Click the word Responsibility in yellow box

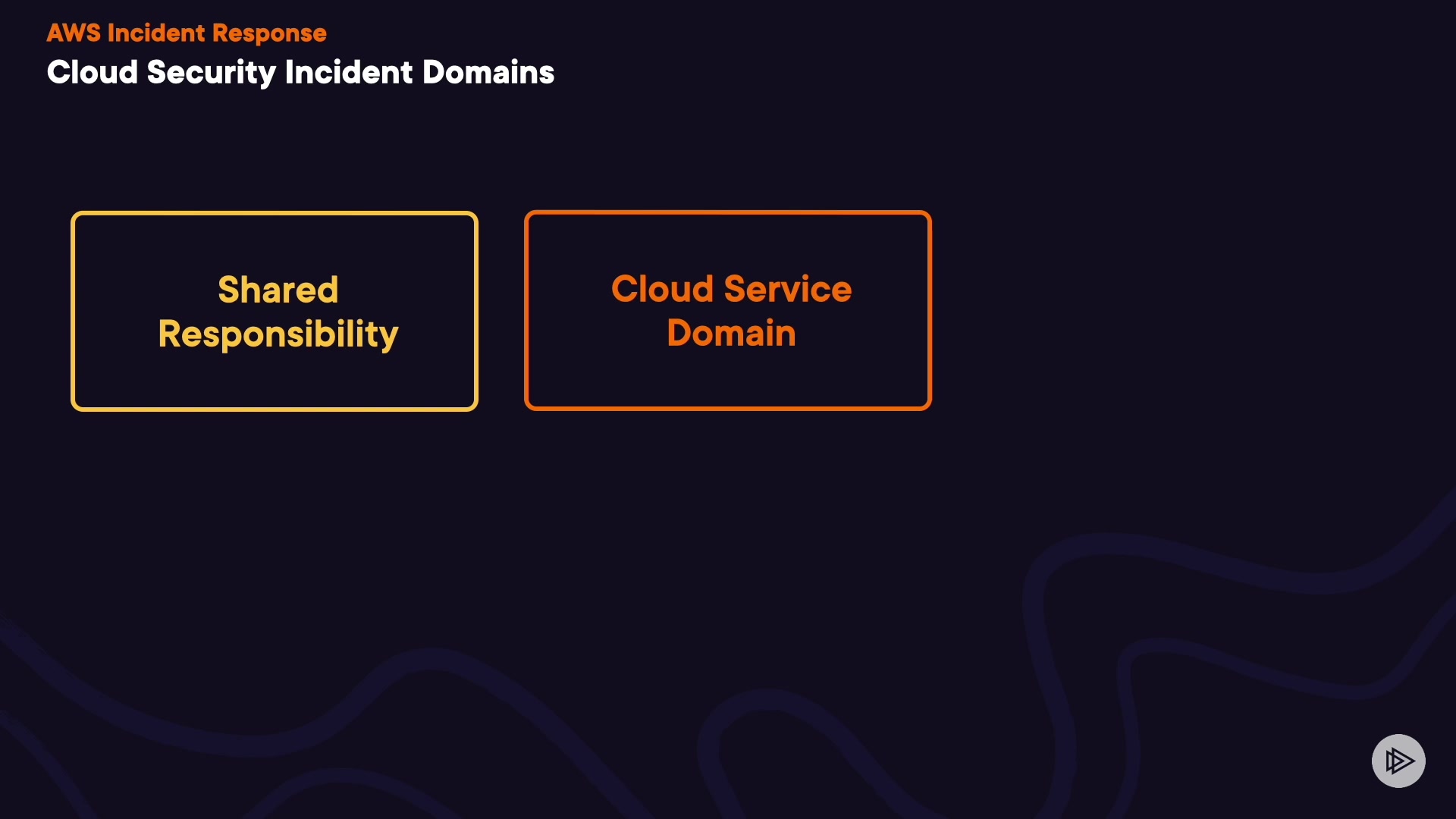278,334
